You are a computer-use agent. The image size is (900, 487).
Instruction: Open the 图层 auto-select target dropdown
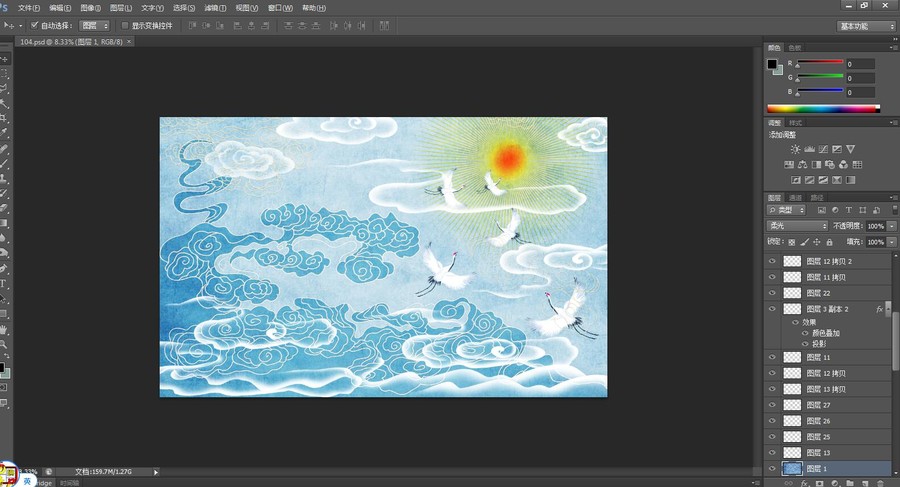click(94, 25)
